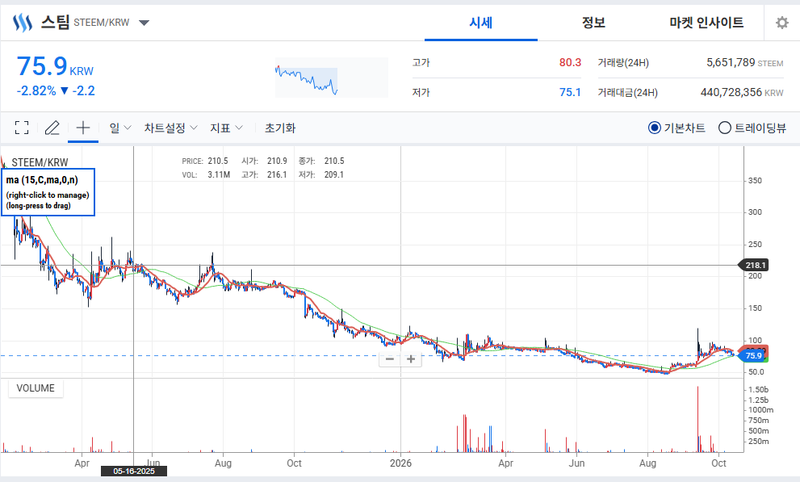Open the 일 interval dropdown
800x482 pixels.
click(x=120, y=128)
